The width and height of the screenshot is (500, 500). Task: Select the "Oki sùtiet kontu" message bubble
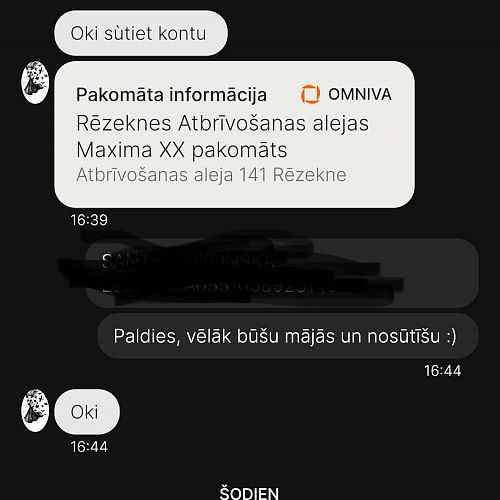point(141,33)
